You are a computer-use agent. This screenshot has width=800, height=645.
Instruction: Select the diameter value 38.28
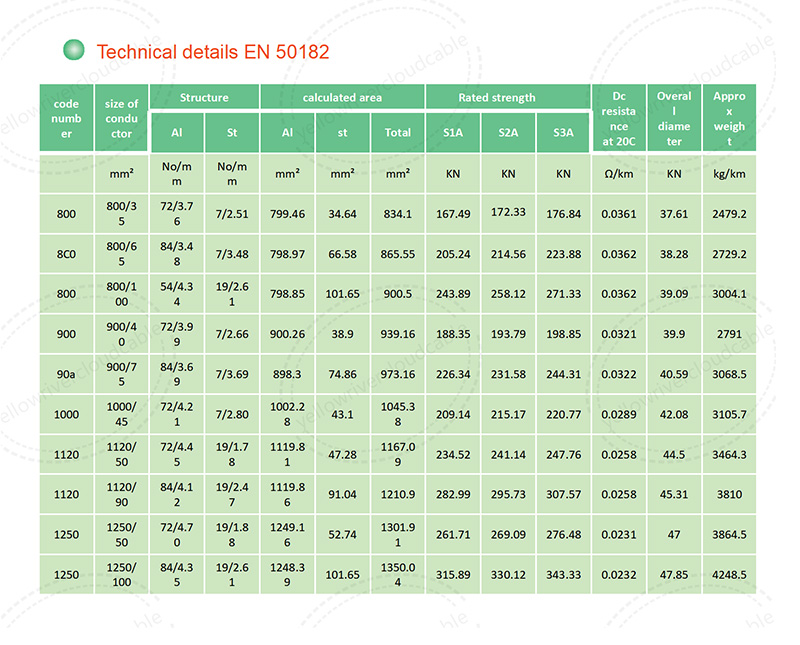[x=674, y=254]
